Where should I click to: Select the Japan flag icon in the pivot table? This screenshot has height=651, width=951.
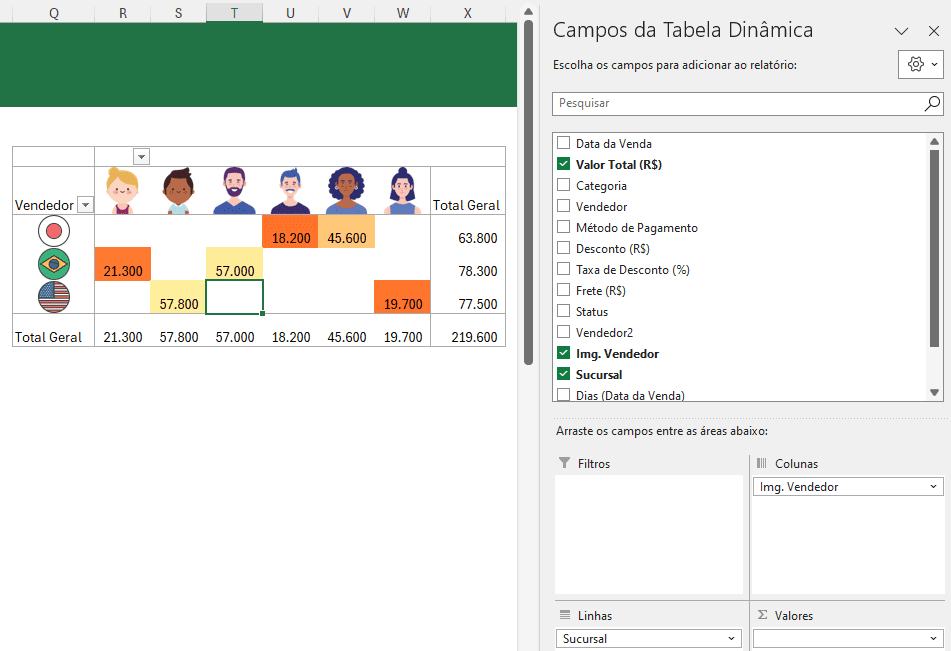[52, 231]
